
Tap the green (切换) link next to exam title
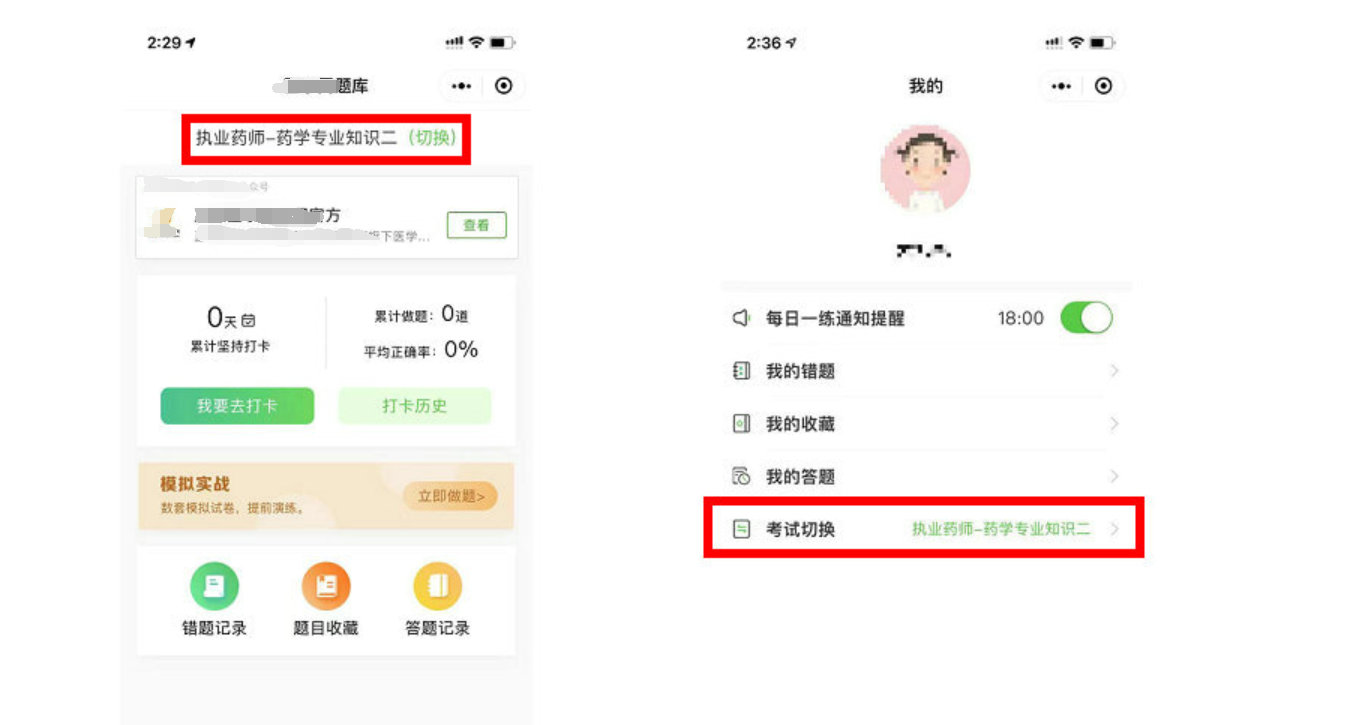432,138
